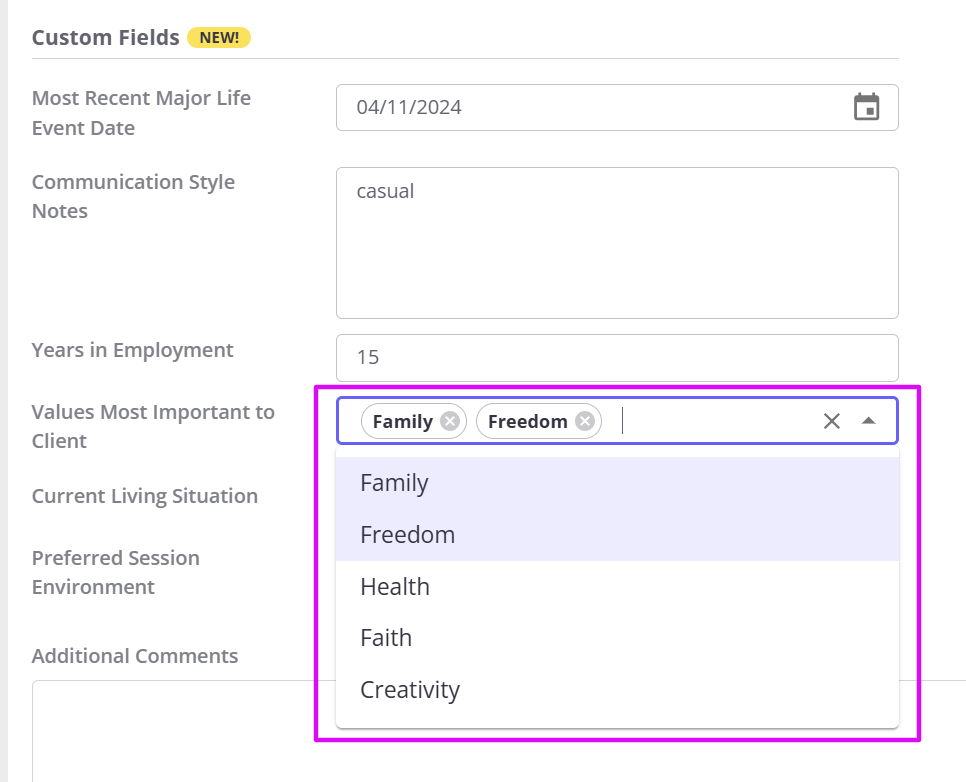Click the Current Living Situation label

click(145, 495)
